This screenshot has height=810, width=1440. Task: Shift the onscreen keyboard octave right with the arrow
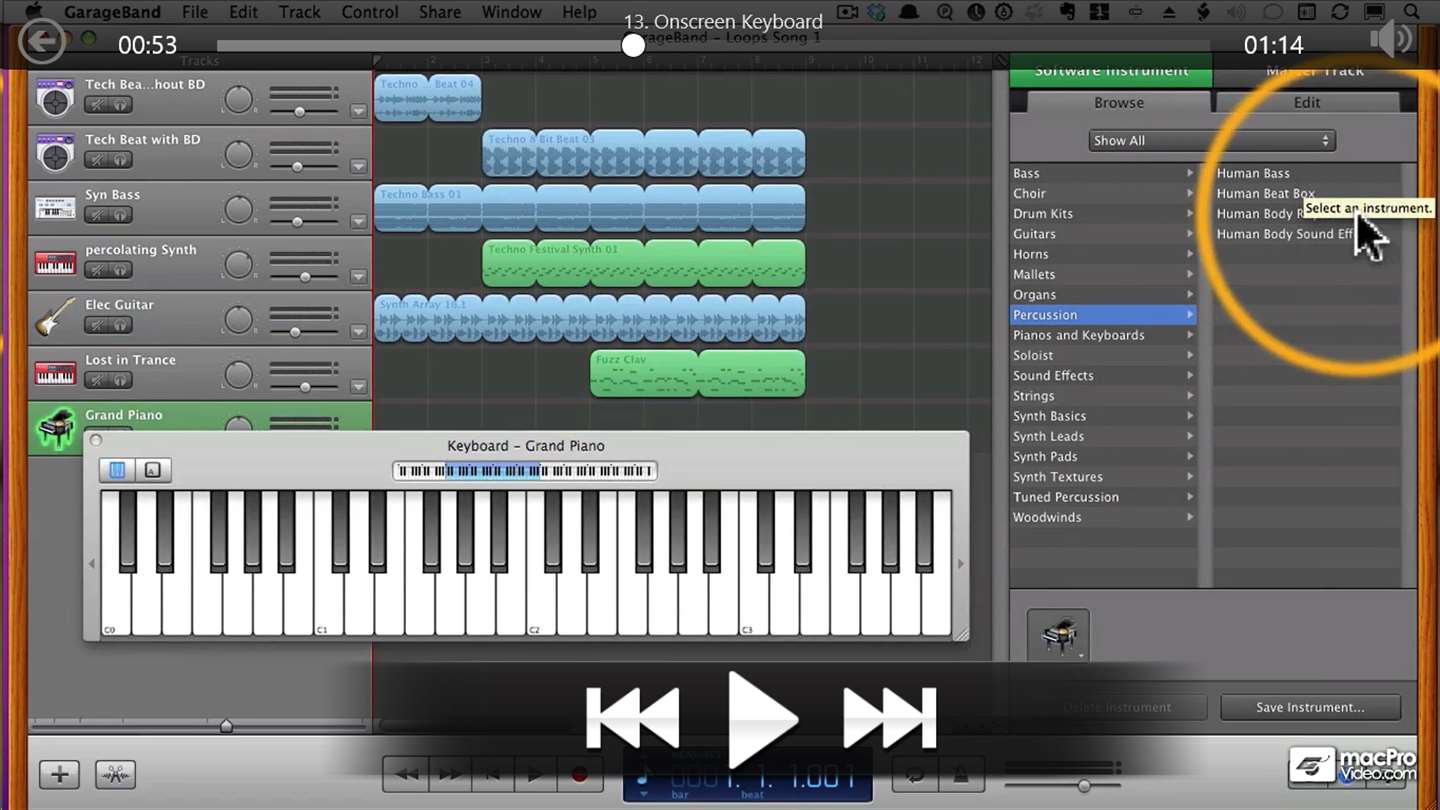960,564
